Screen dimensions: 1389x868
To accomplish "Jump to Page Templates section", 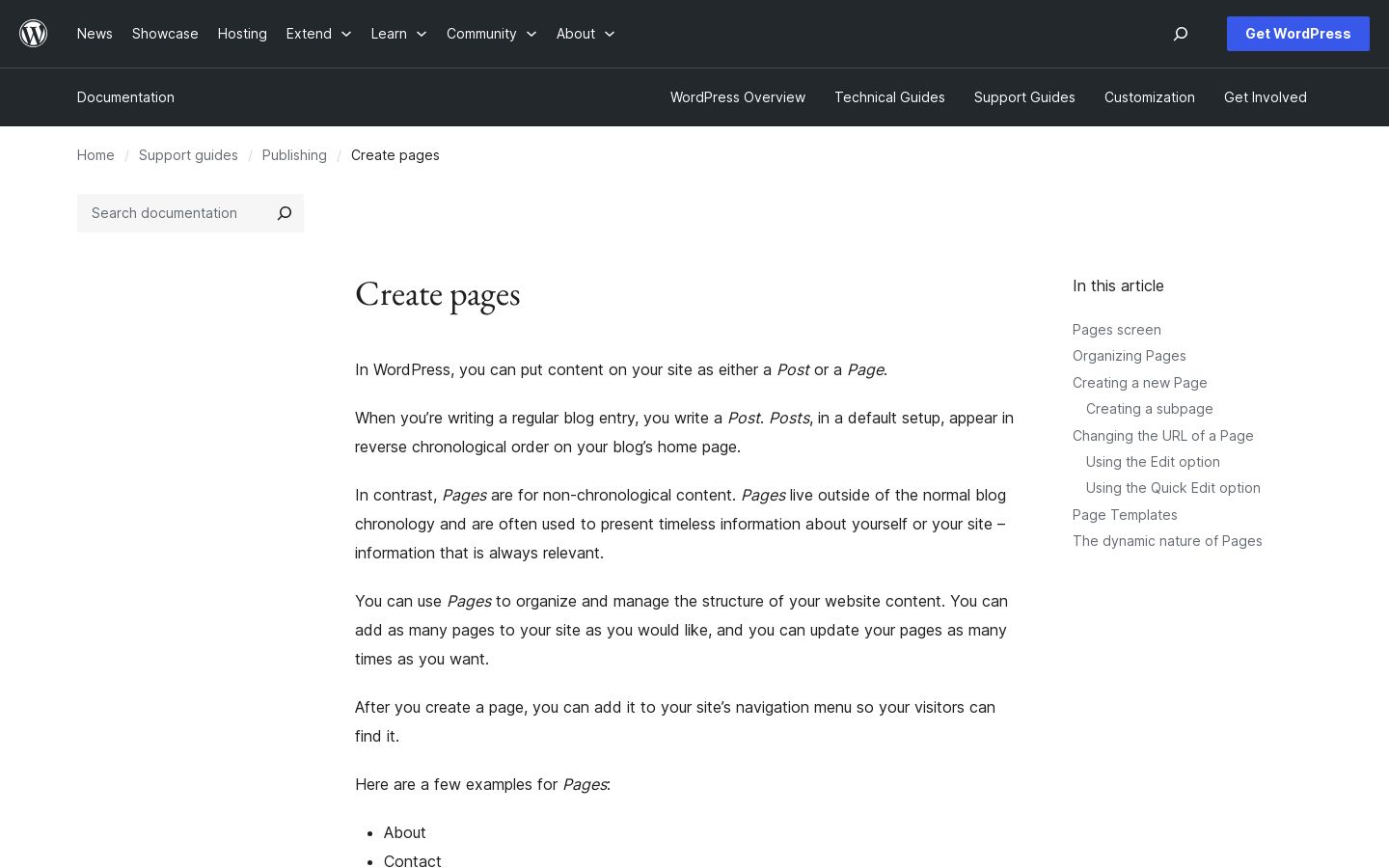I will (1125, 515).
